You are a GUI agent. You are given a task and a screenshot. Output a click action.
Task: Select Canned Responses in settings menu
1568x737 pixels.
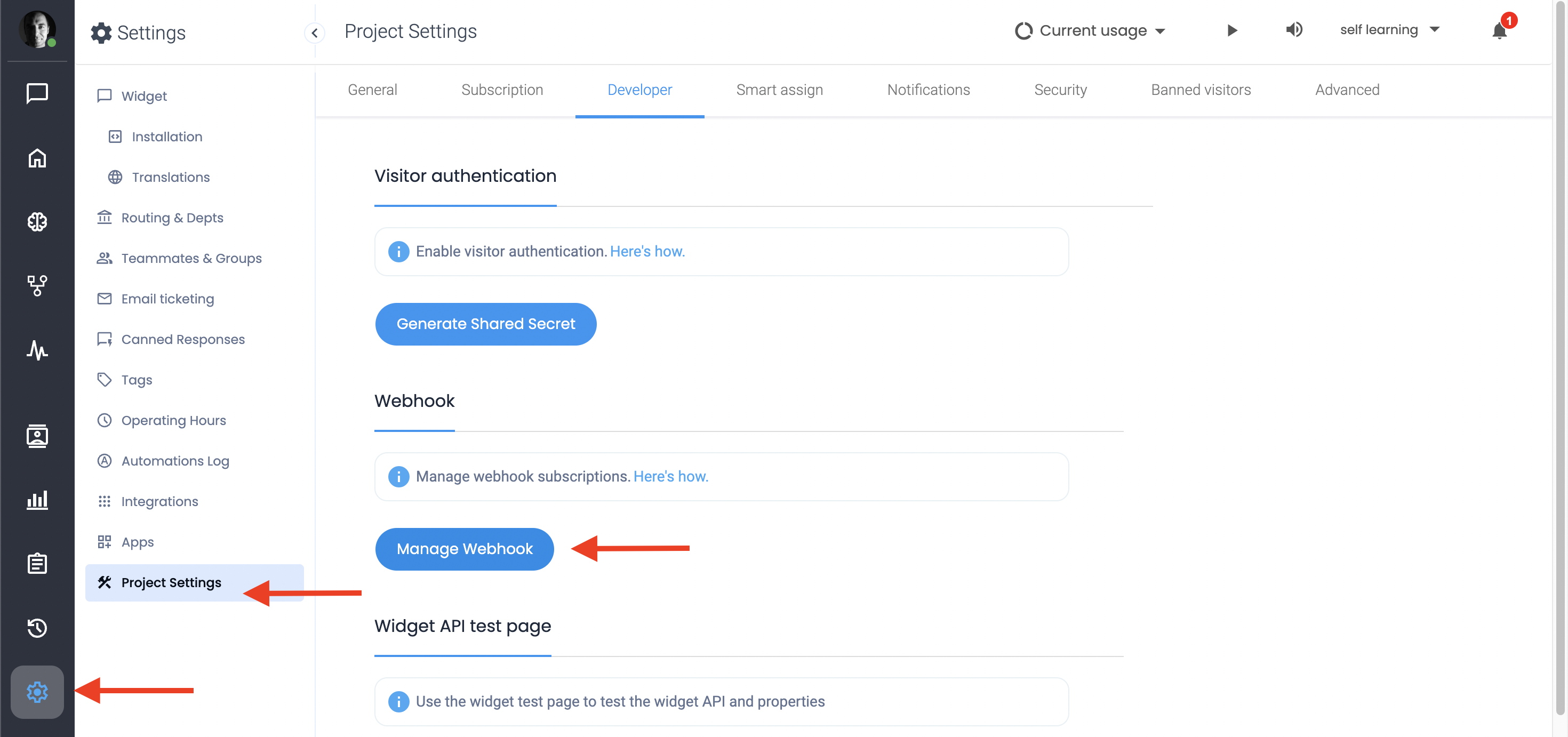tap(182, 339)
